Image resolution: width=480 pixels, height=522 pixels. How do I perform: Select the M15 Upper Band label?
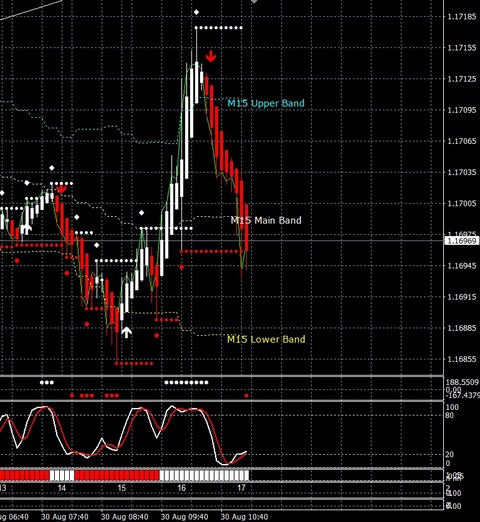point(266,103)
